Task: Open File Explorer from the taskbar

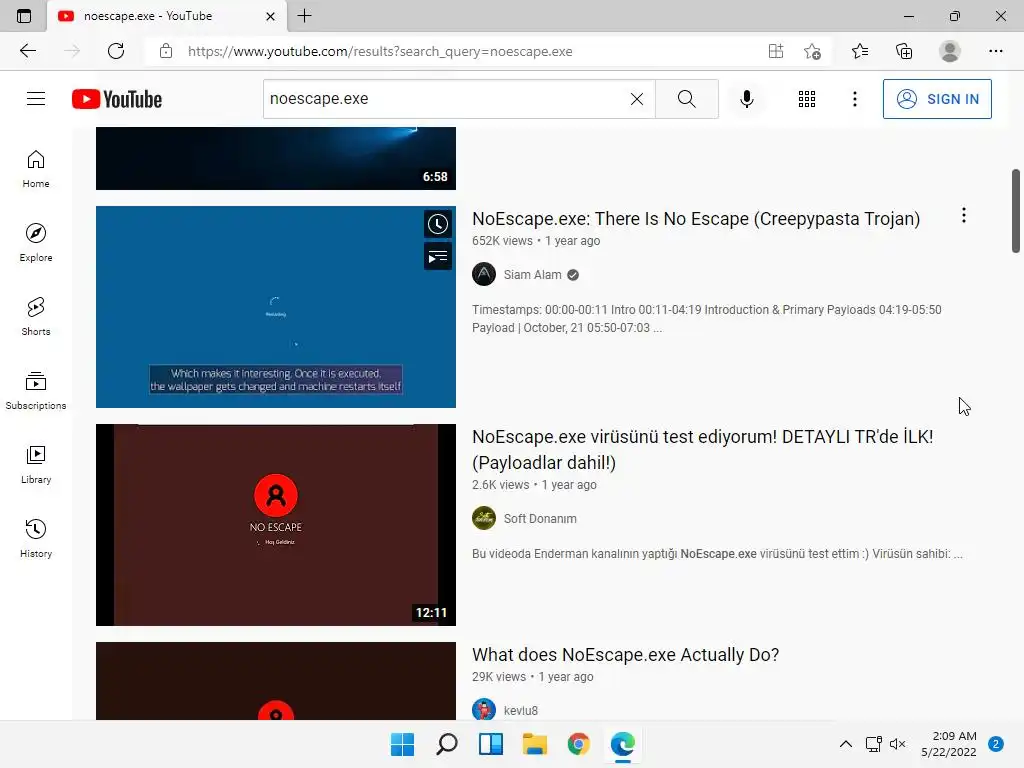Action: click(534, 744)
